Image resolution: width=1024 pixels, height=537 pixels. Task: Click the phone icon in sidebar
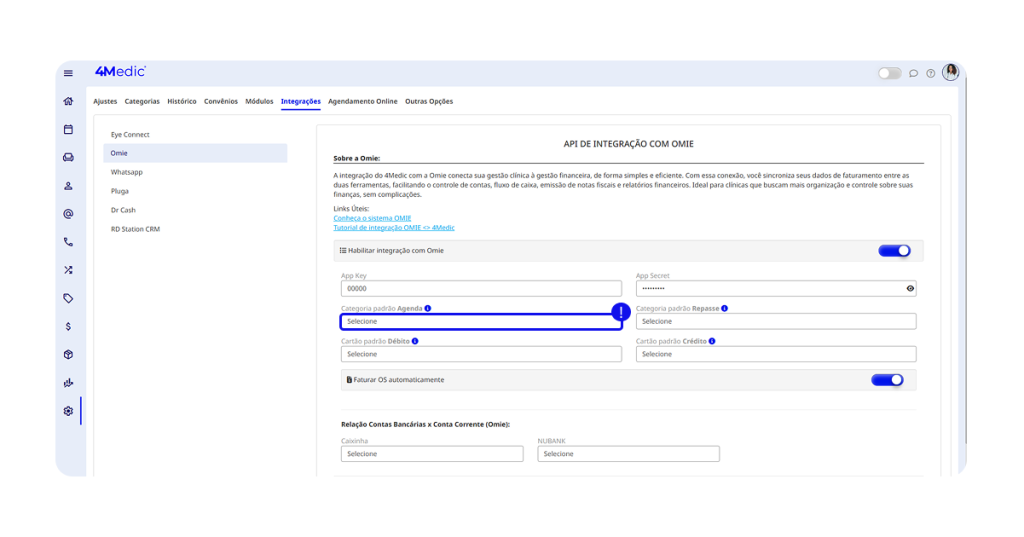(x=68, y=242)
